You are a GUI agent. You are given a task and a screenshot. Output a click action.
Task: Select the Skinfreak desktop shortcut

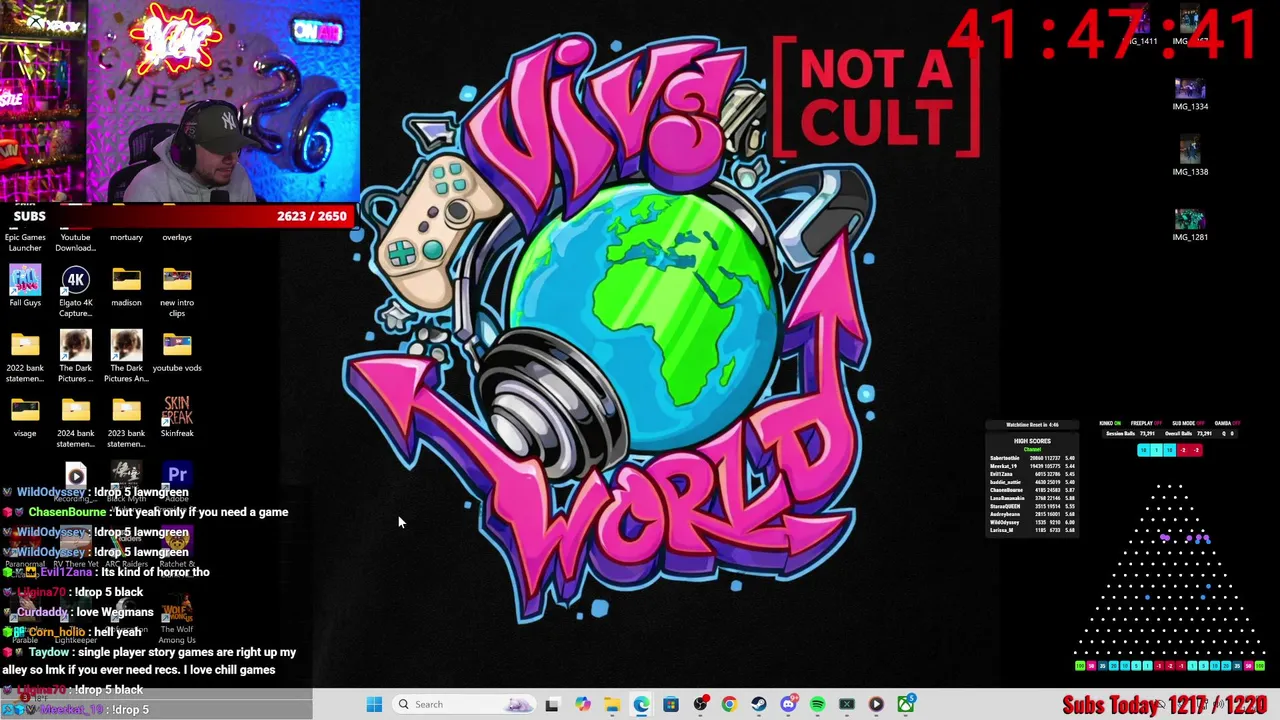[177, 417]
